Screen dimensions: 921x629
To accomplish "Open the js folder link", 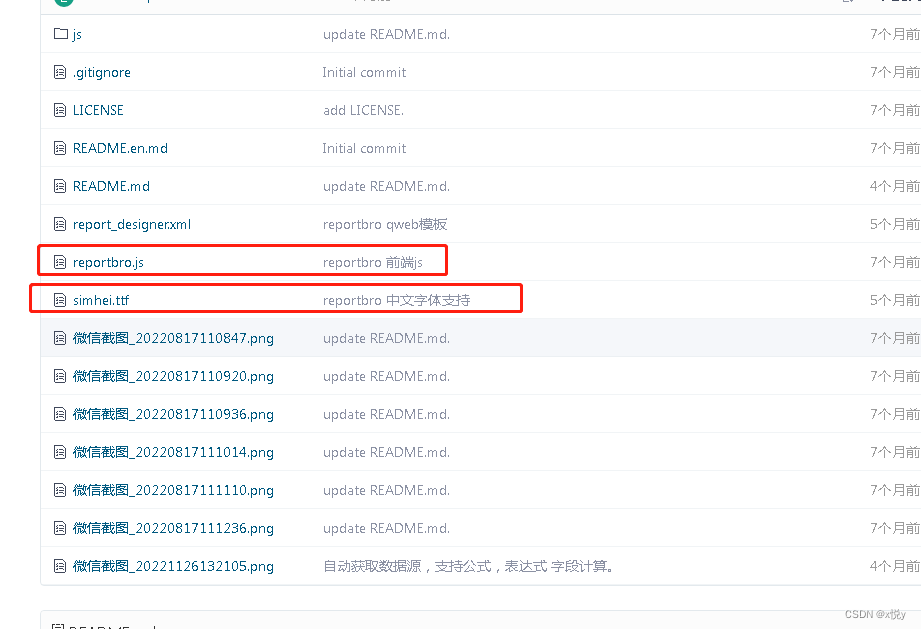I will (x=77, y=34).
